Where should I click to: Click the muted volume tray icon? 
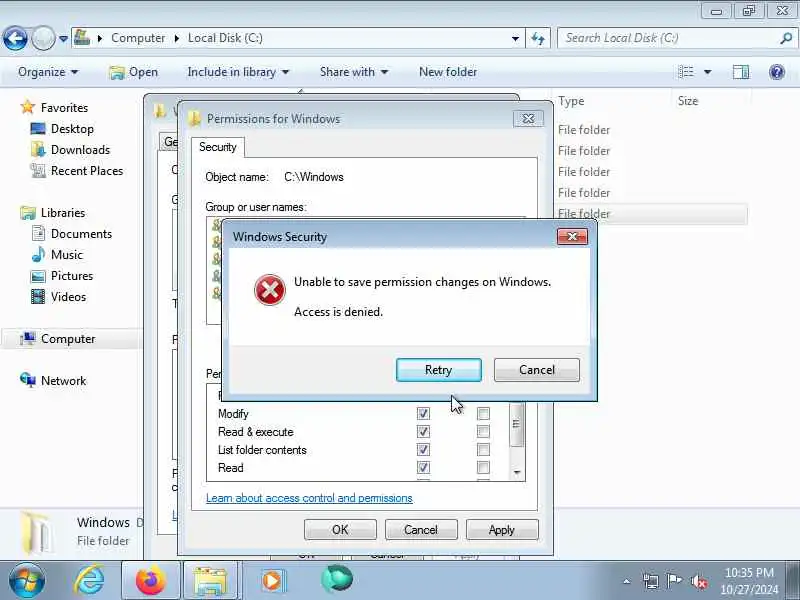(x=698, y=581)
